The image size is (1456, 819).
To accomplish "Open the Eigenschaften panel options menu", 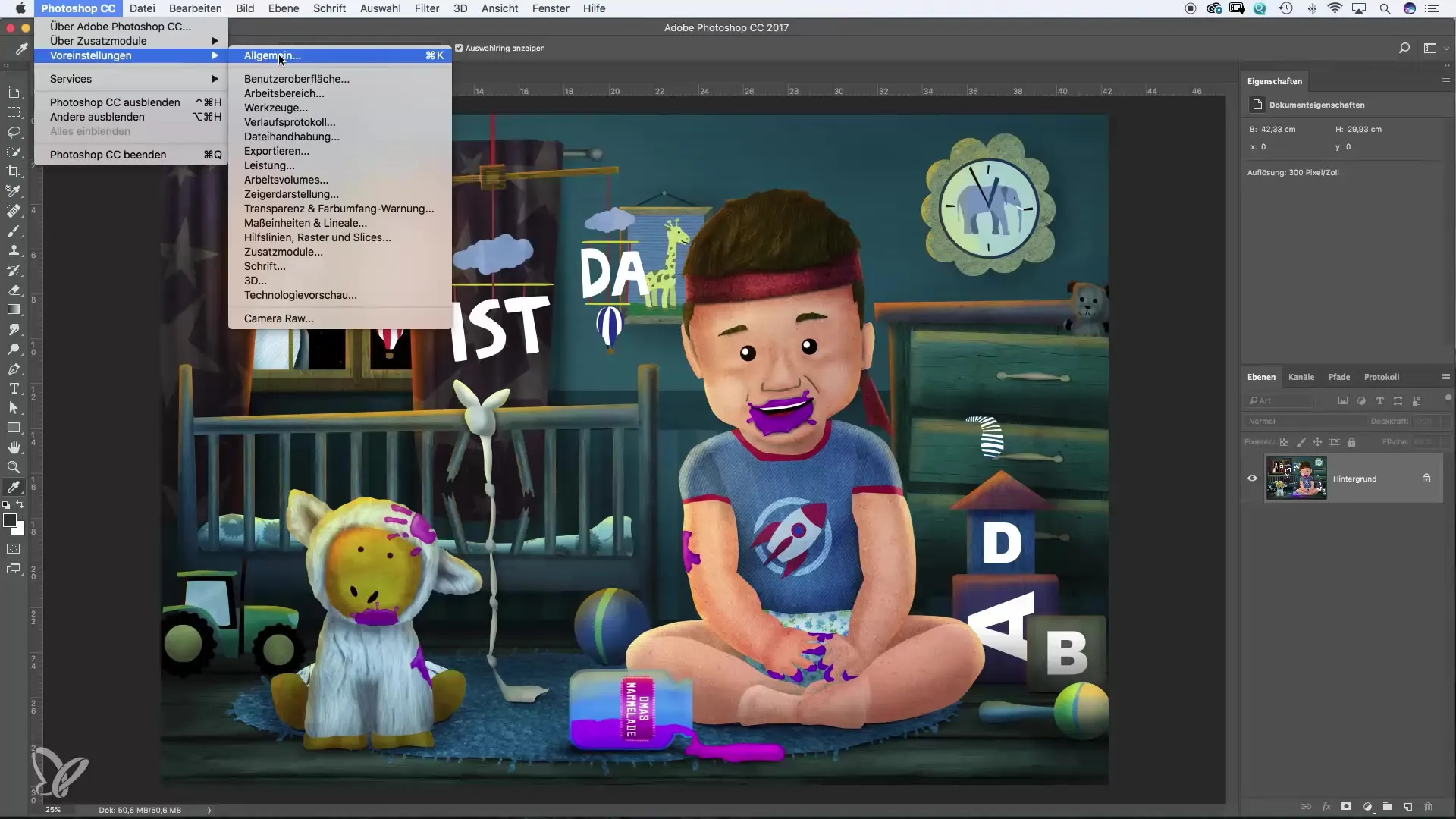I will pyautogui.click(x=1445, y=81).
